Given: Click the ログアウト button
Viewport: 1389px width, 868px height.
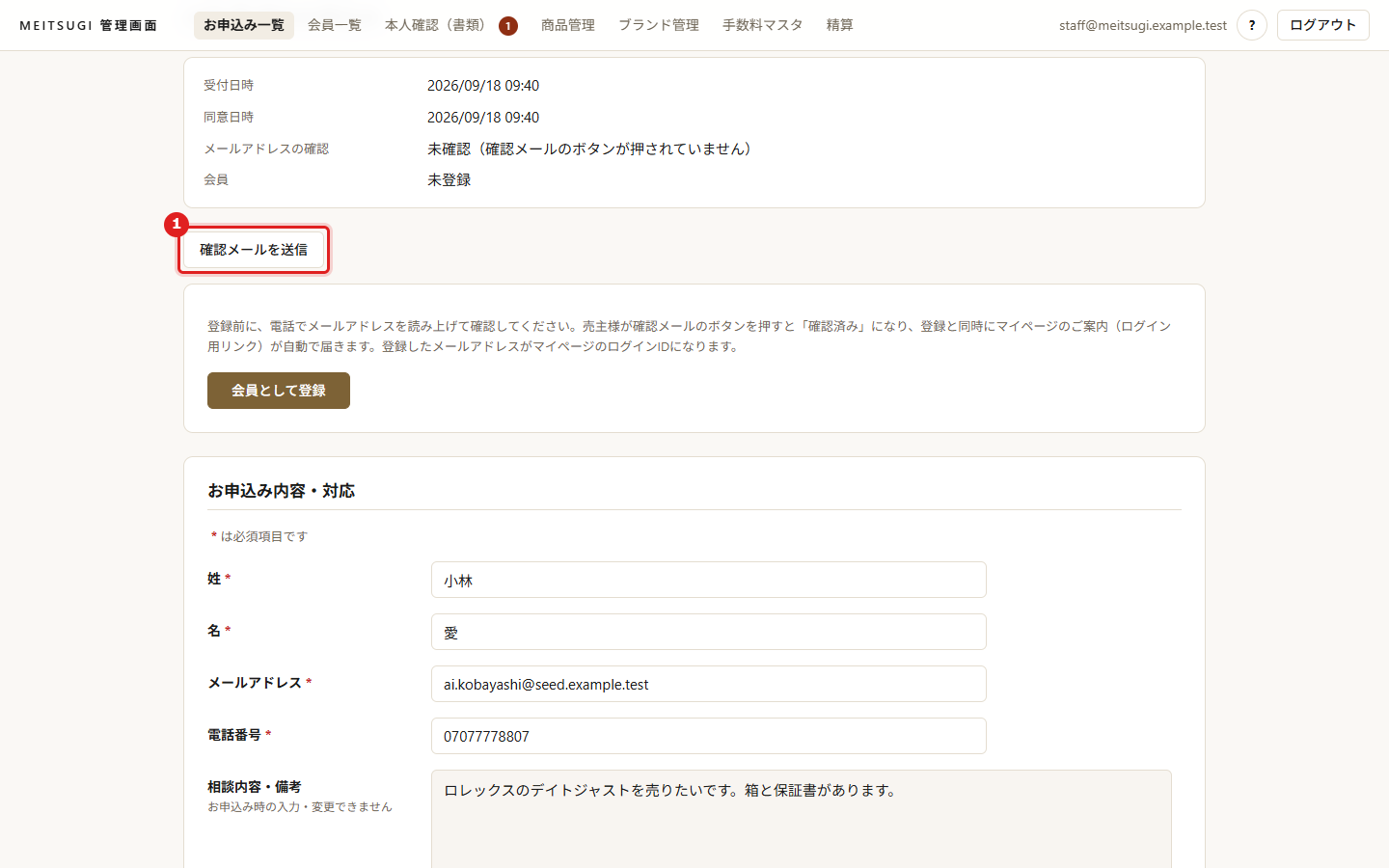Looking at the screenshot, I should (x=1323, y=25).
